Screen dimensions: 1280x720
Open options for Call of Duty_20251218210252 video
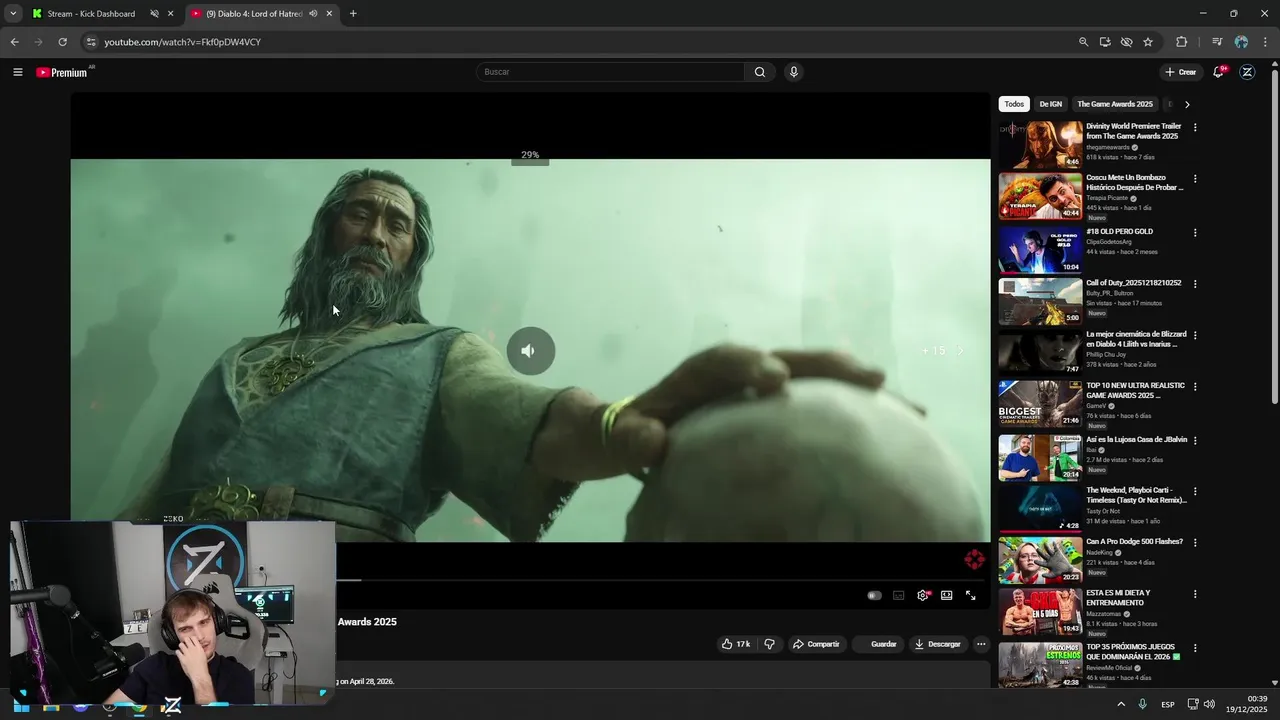[x=1195, y=284]
